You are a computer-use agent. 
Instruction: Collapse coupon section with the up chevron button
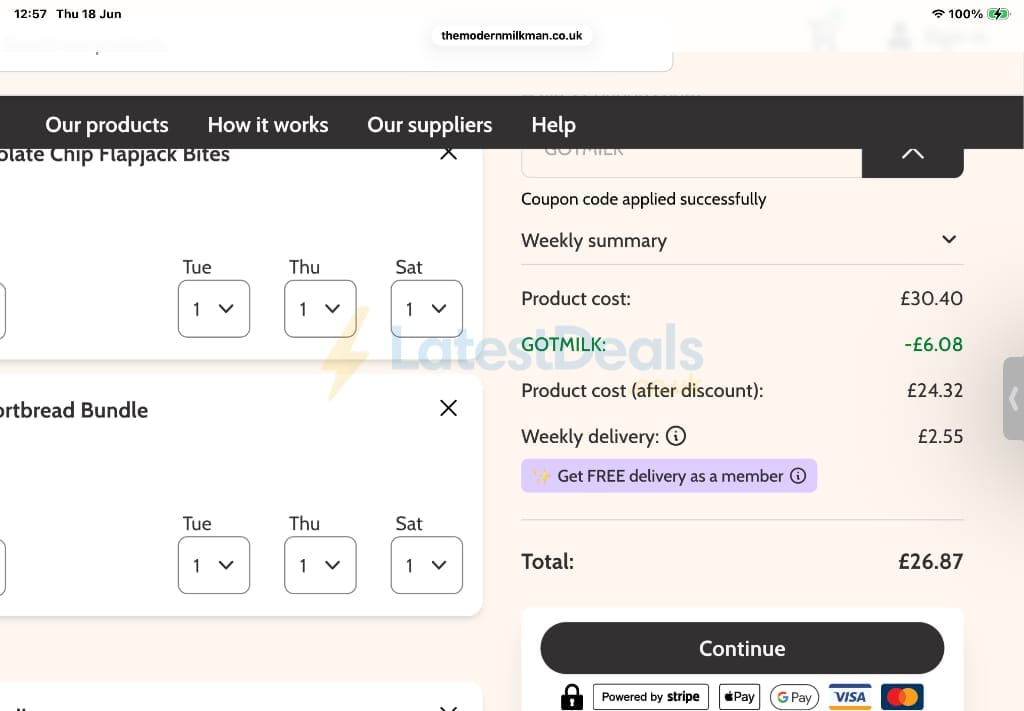[x=912, y=162]
